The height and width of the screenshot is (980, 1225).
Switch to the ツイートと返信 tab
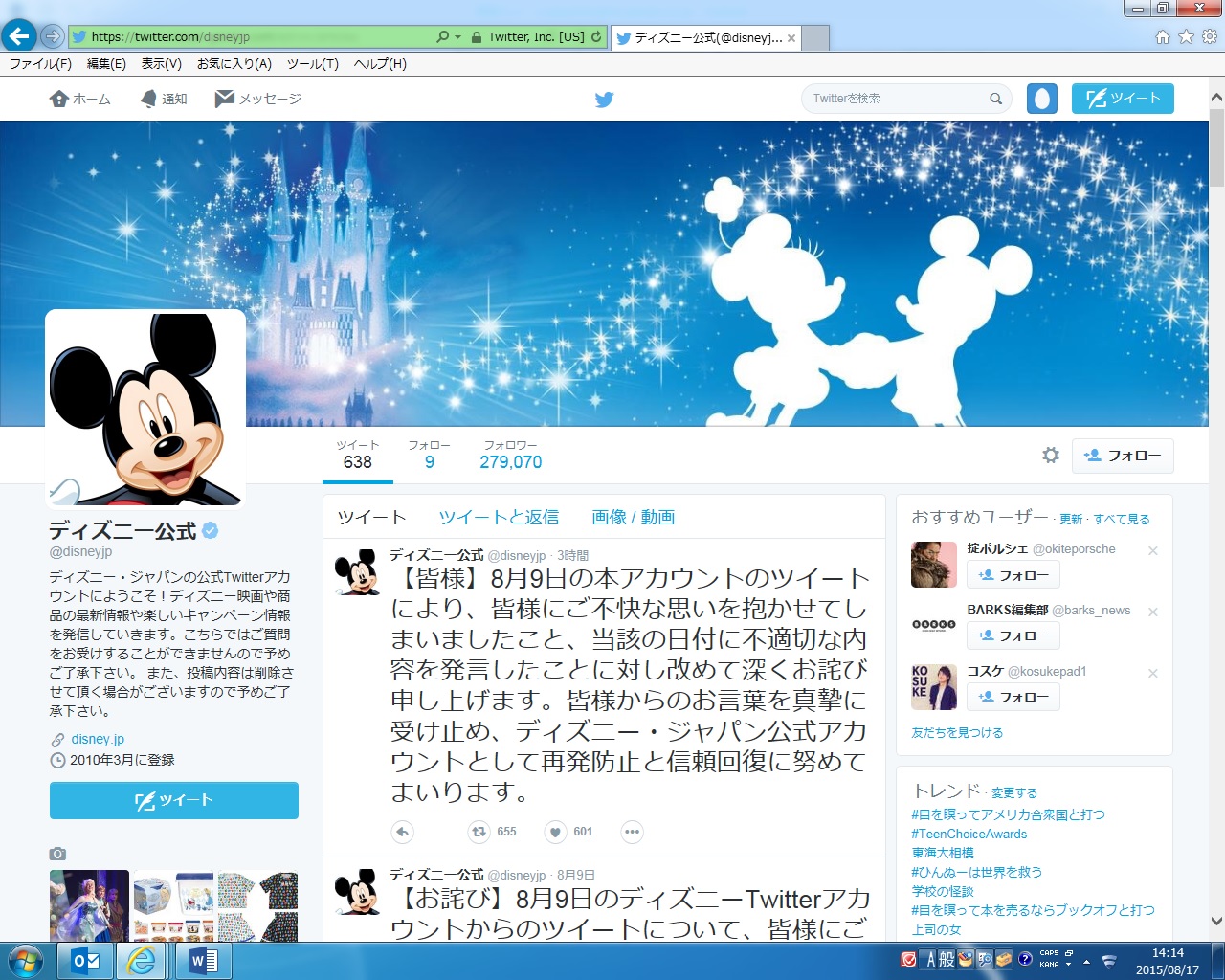point(499,517)
